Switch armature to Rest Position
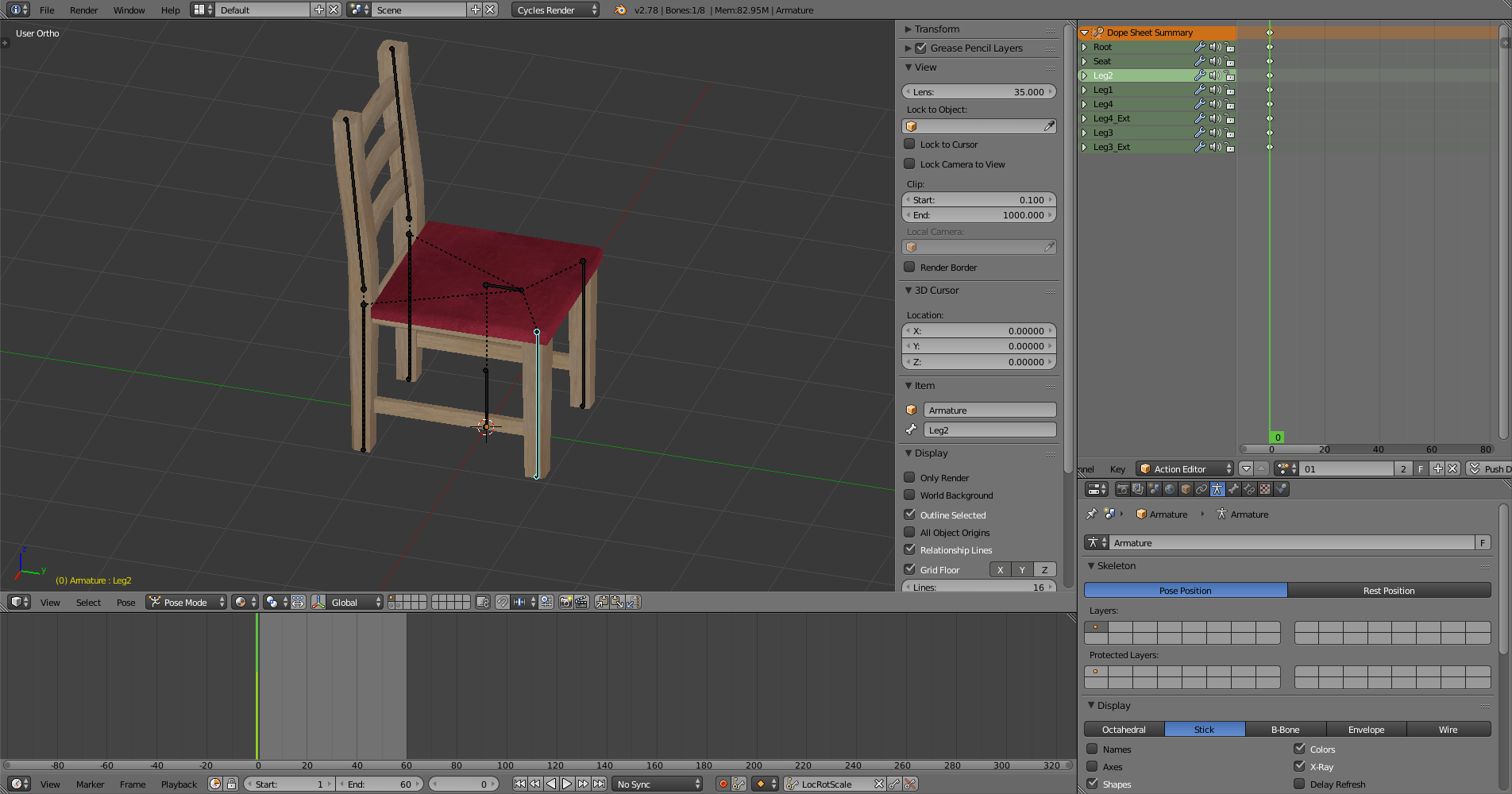1512x794 pixels. point(1388,591)
